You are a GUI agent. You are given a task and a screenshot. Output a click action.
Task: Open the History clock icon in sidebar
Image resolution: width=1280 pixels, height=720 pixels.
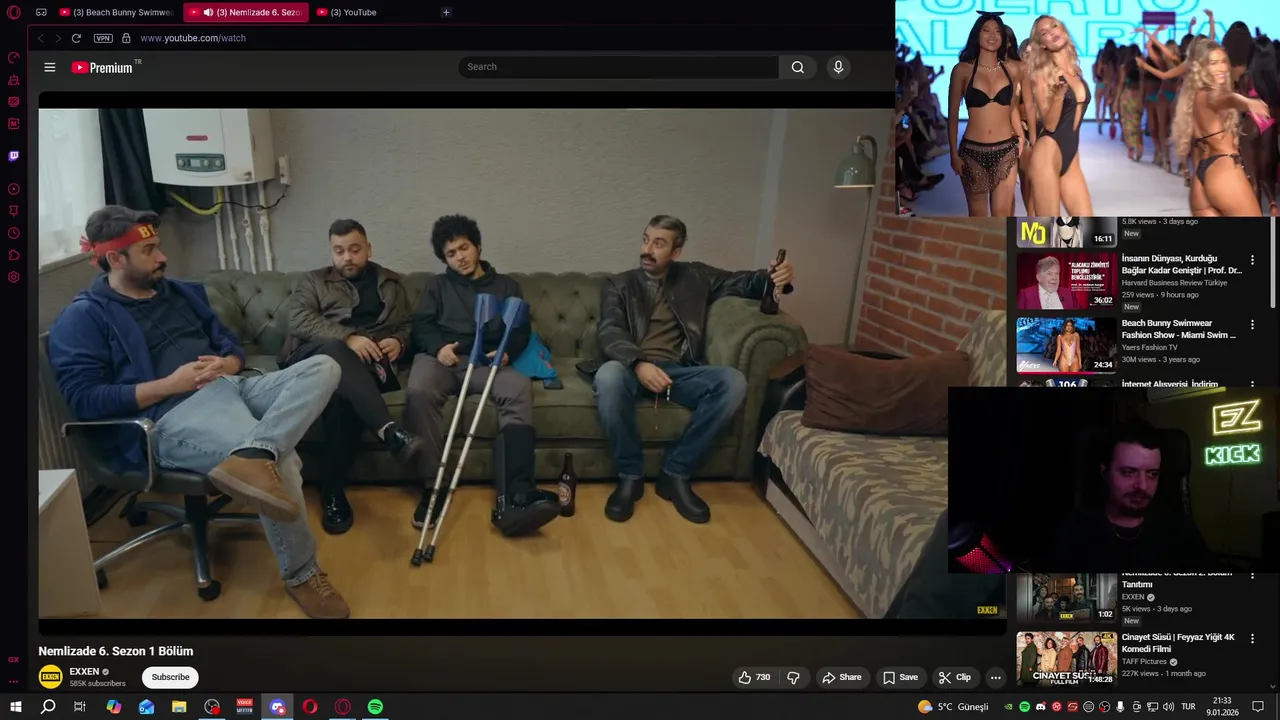tap(14, 233)
